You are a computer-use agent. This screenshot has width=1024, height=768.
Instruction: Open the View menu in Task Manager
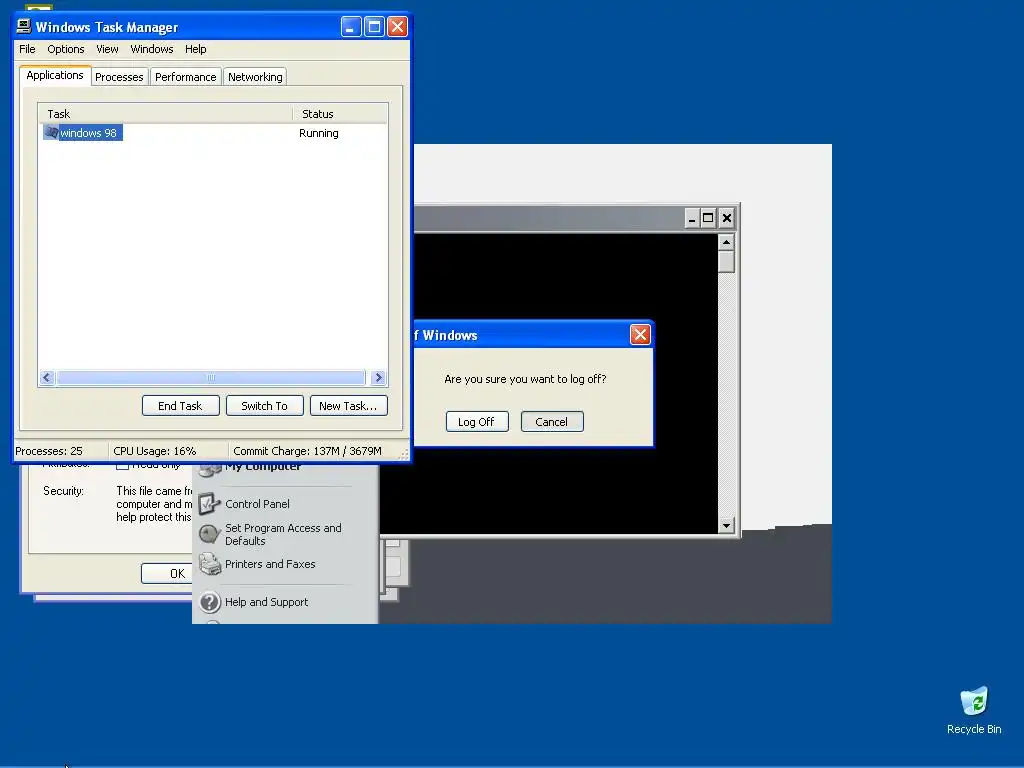point(107,49)
